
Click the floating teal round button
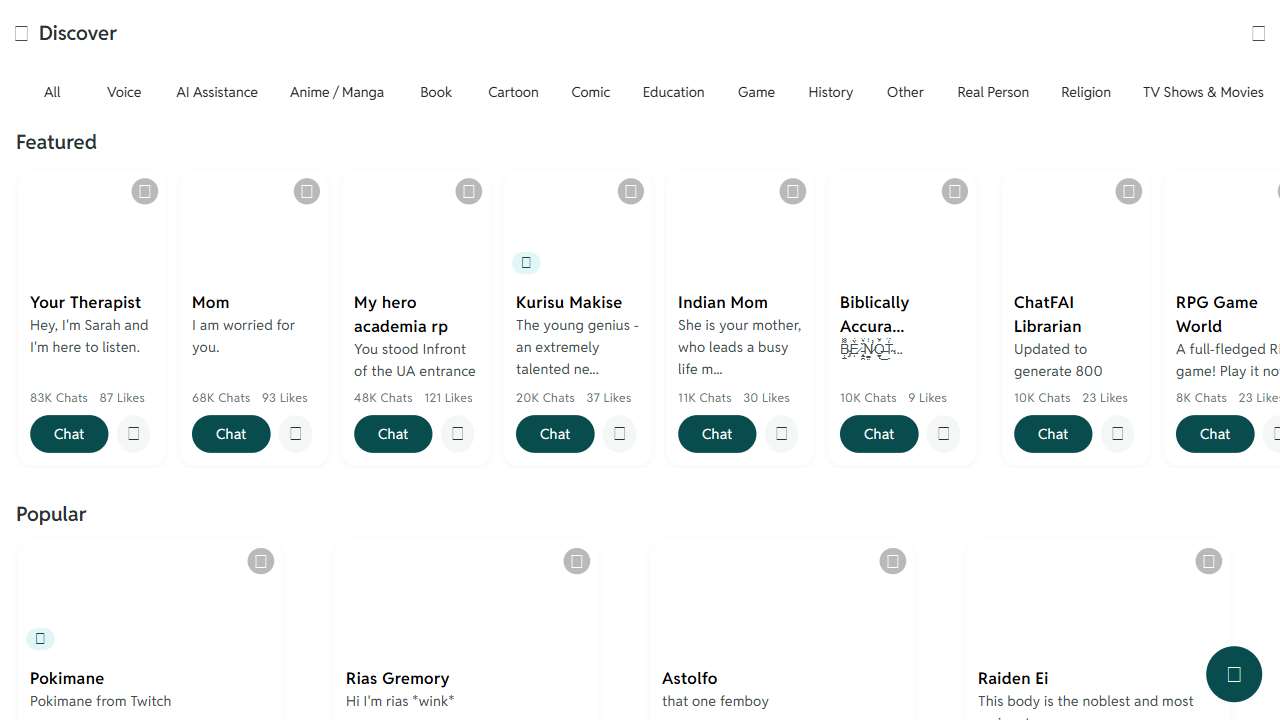1233,675
